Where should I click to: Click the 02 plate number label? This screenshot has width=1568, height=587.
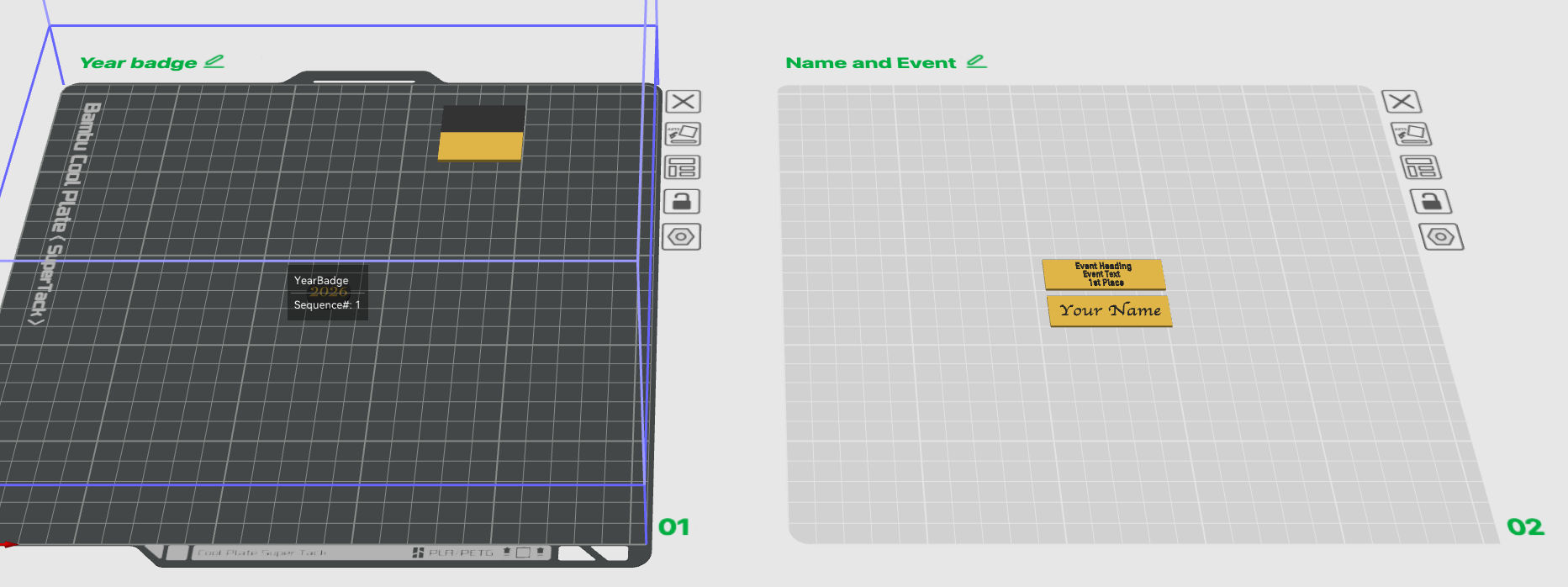(1525, 527)
